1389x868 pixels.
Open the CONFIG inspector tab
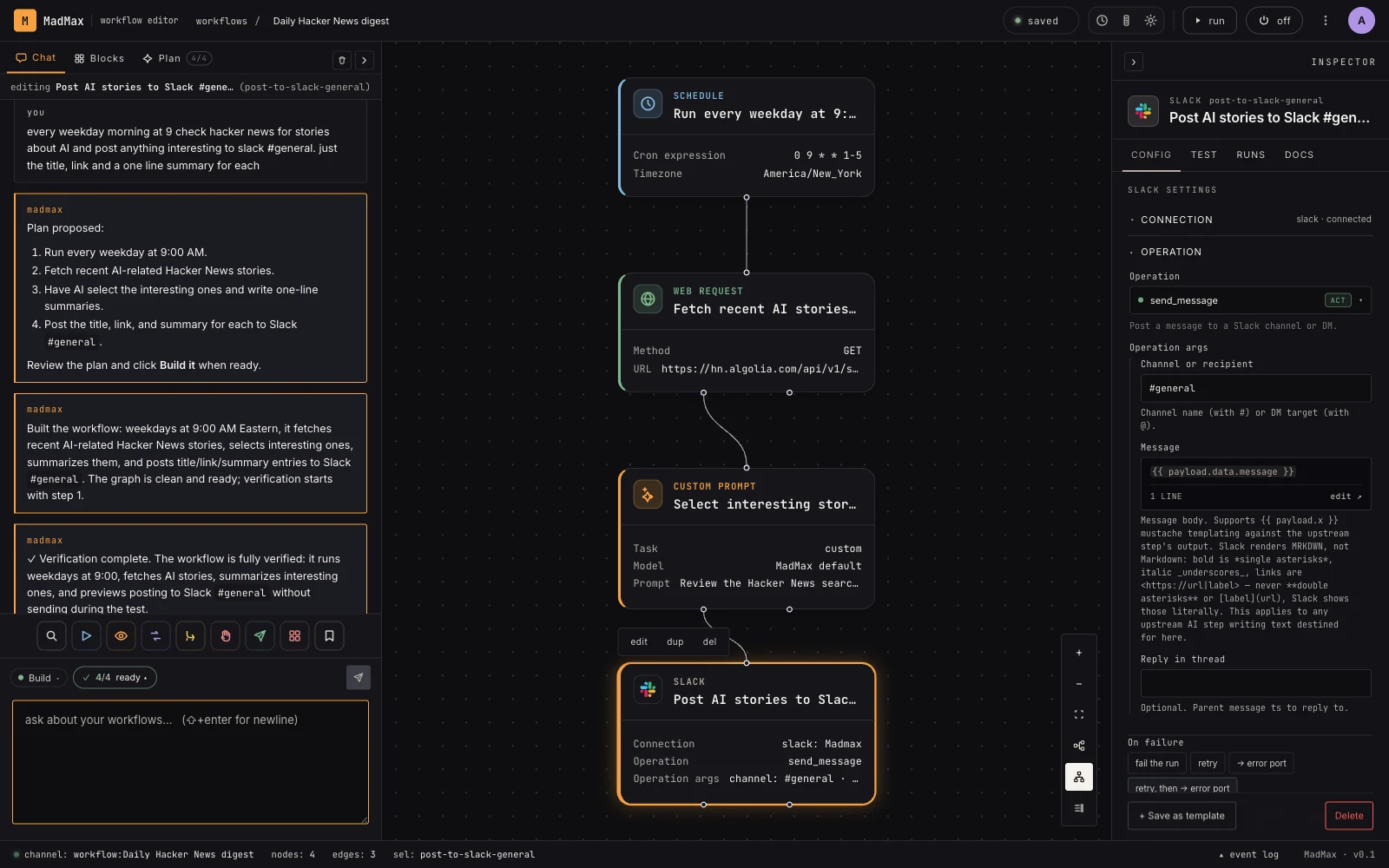(1151, 155)
